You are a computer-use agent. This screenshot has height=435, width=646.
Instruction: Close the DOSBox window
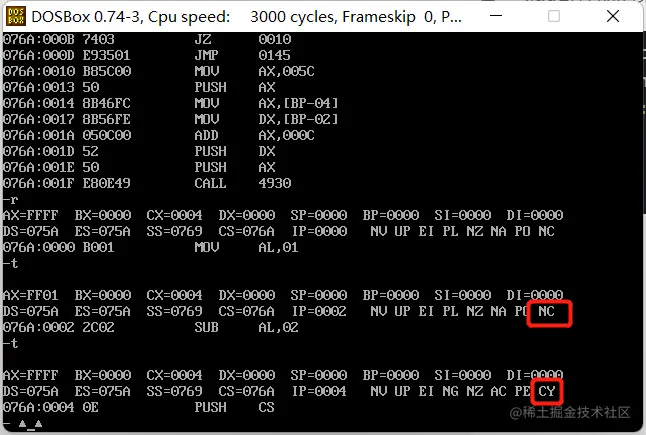pyautogui.click(x=613, y=16)
